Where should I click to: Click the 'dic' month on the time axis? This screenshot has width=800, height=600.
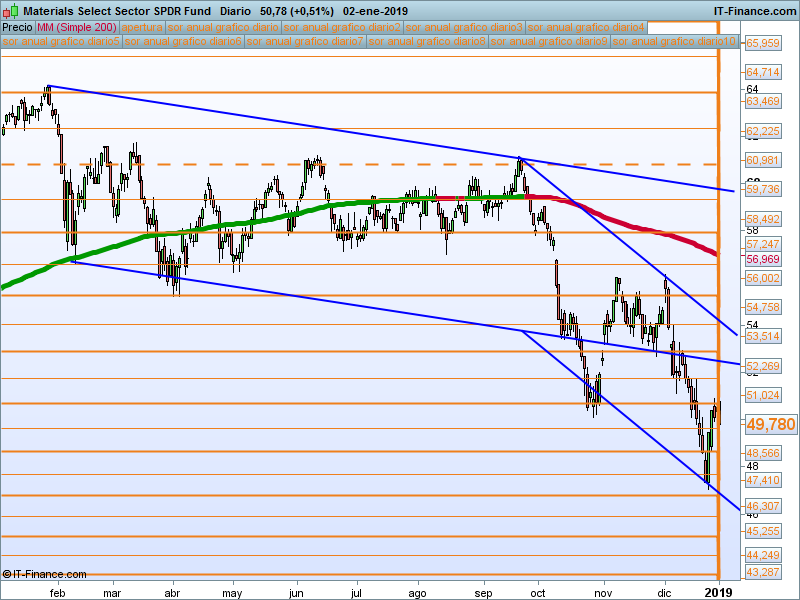click(x=664, y=593)
